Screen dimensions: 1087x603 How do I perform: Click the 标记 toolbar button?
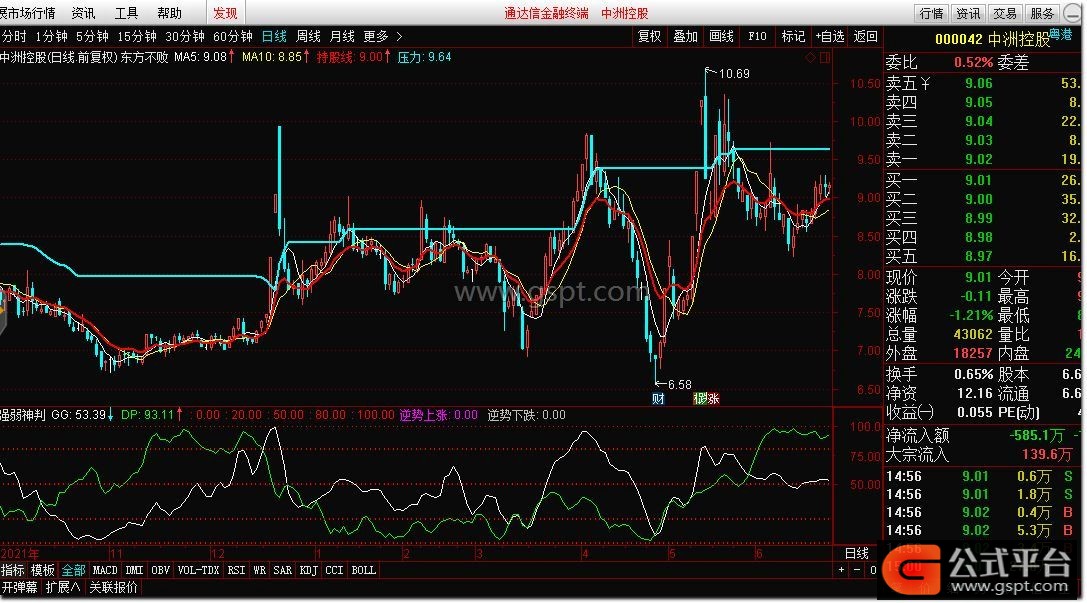[x=793, y=36]
